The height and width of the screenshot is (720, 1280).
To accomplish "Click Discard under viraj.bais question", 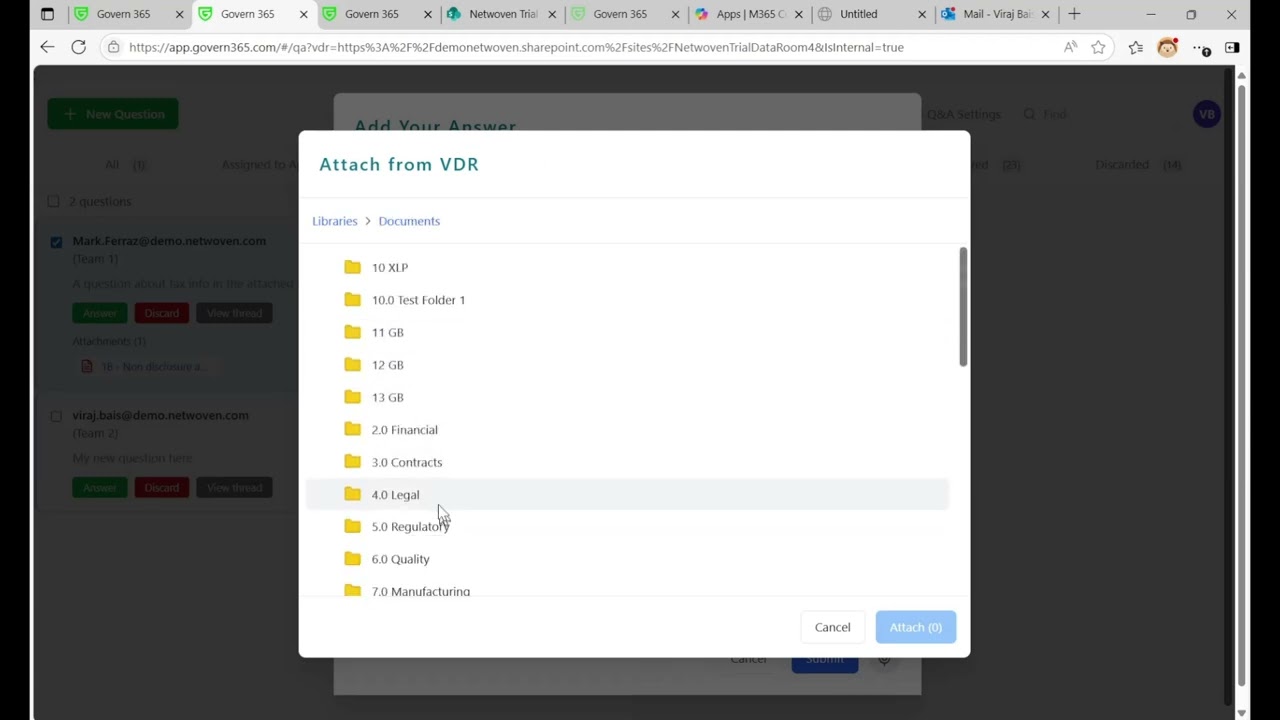I will coord(161,487).
